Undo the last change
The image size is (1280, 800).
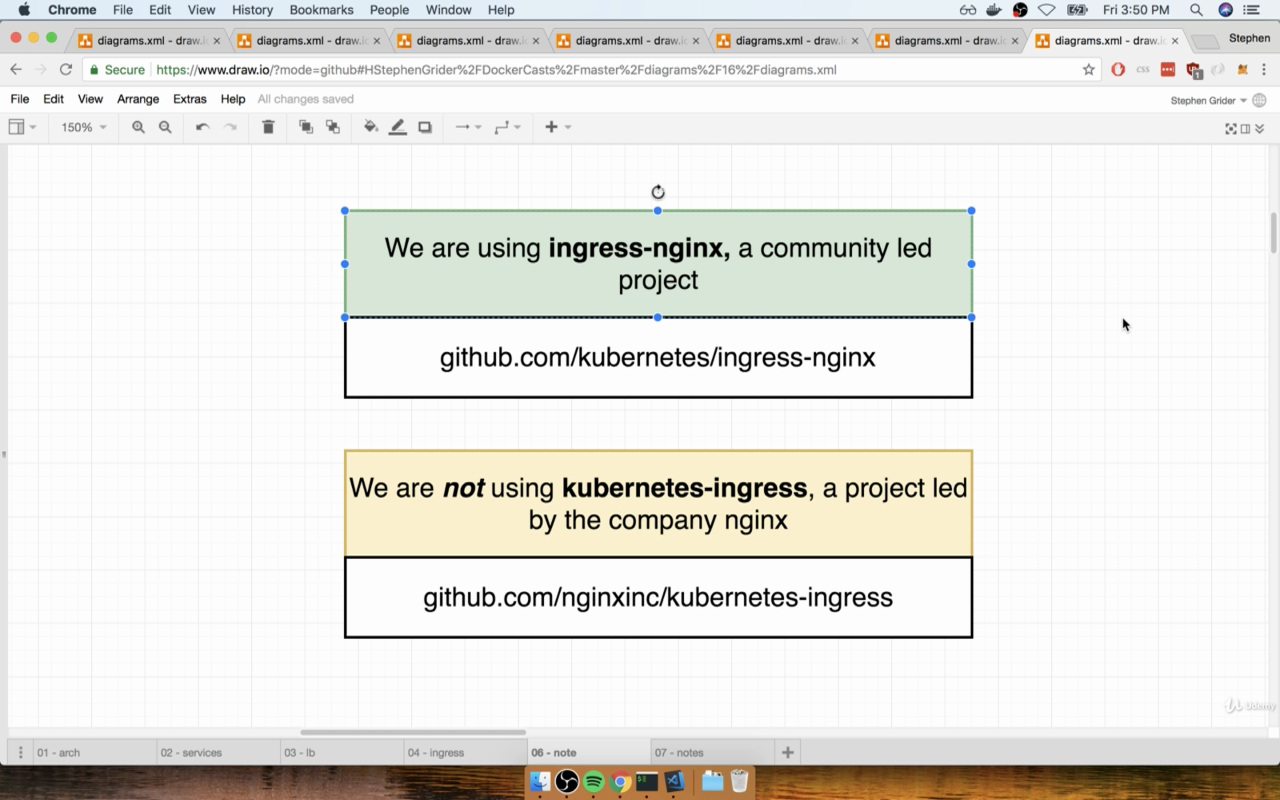tap(202, 127)
